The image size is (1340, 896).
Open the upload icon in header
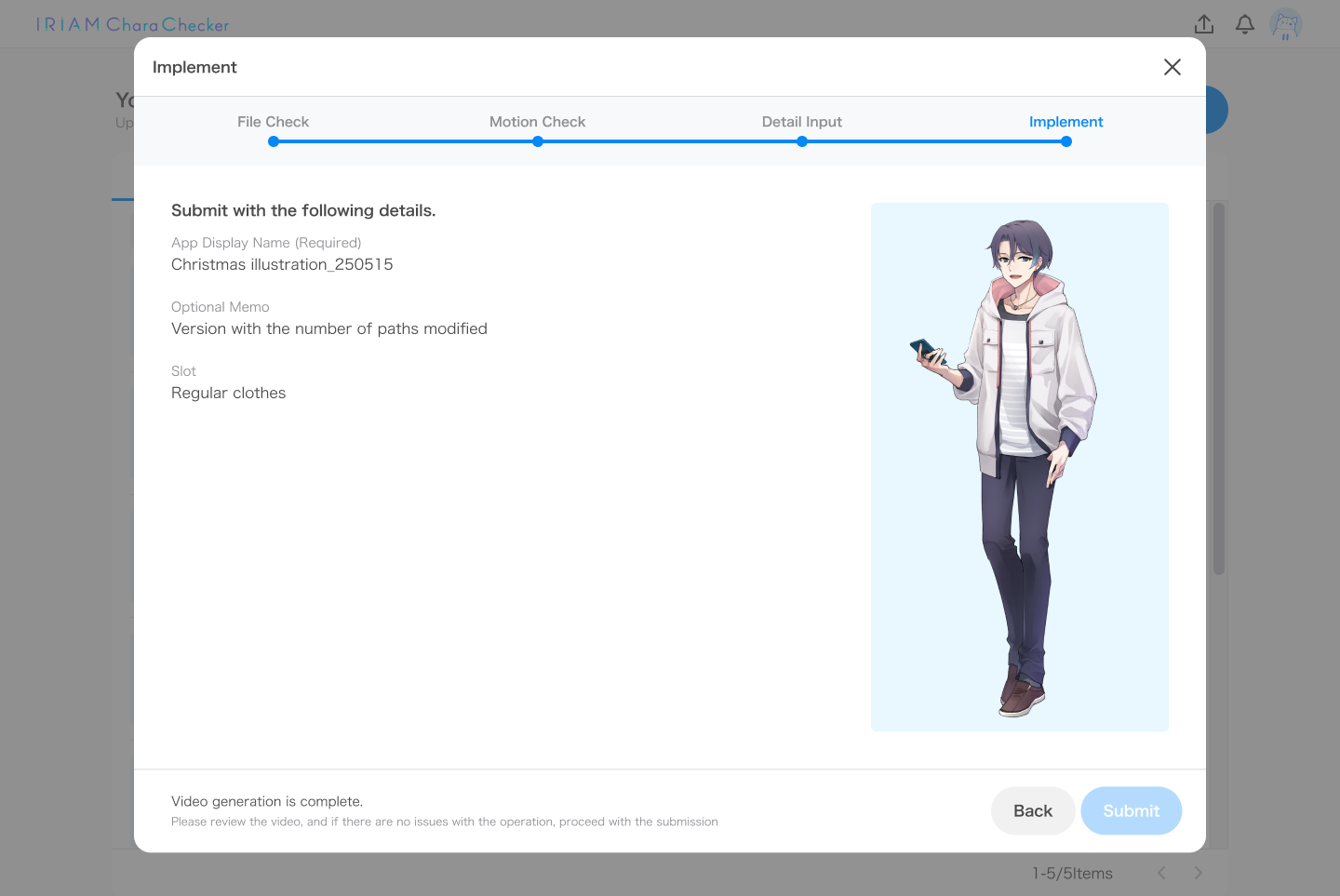pyautogui.click(x=1204, y=24)
